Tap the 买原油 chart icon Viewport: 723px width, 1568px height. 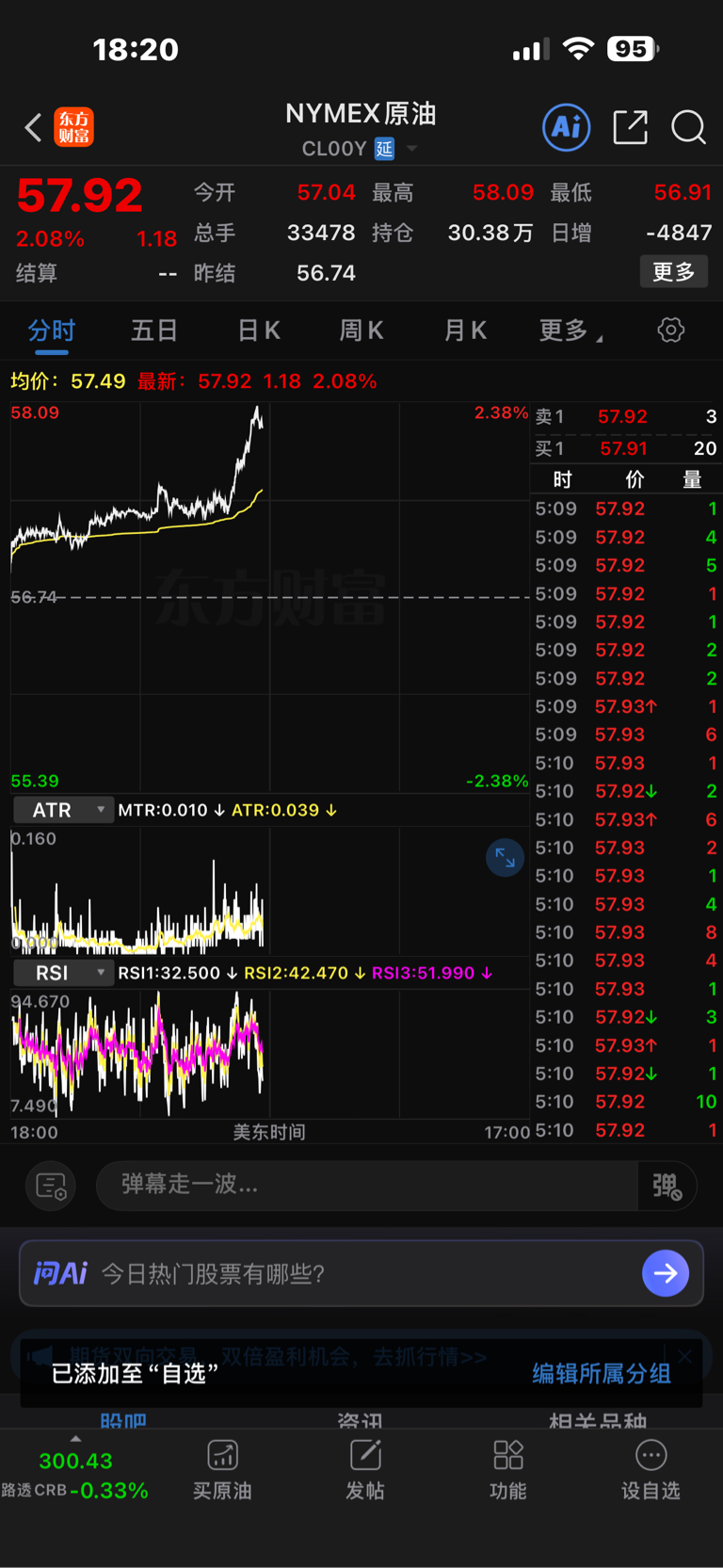(x=222, y=1455)
